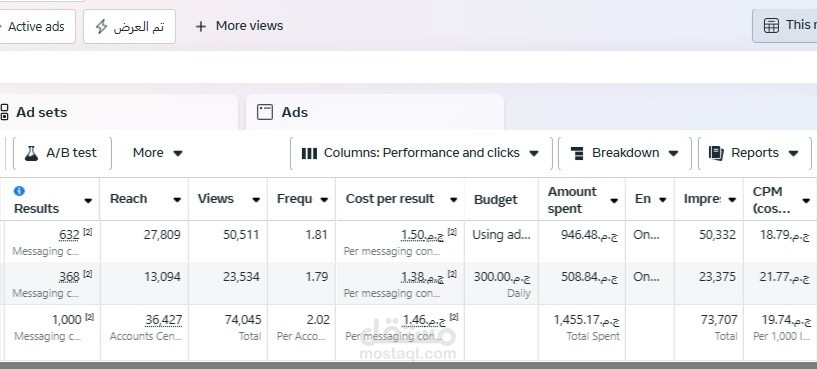
Task: Click the plus icon beside More views
Action: point(201,26)
